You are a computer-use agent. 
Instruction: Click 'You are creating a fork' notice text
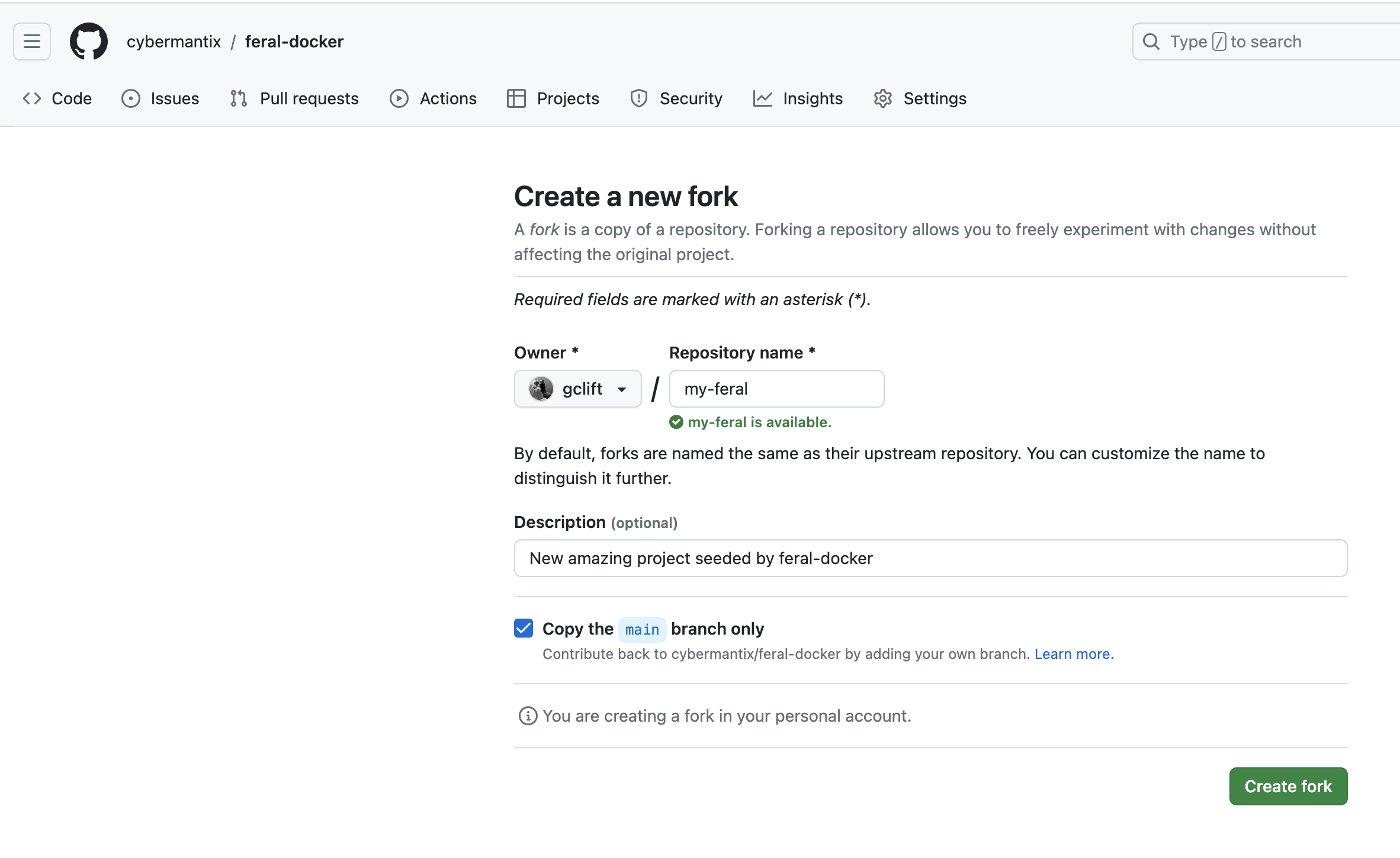(x=727, y=716)
